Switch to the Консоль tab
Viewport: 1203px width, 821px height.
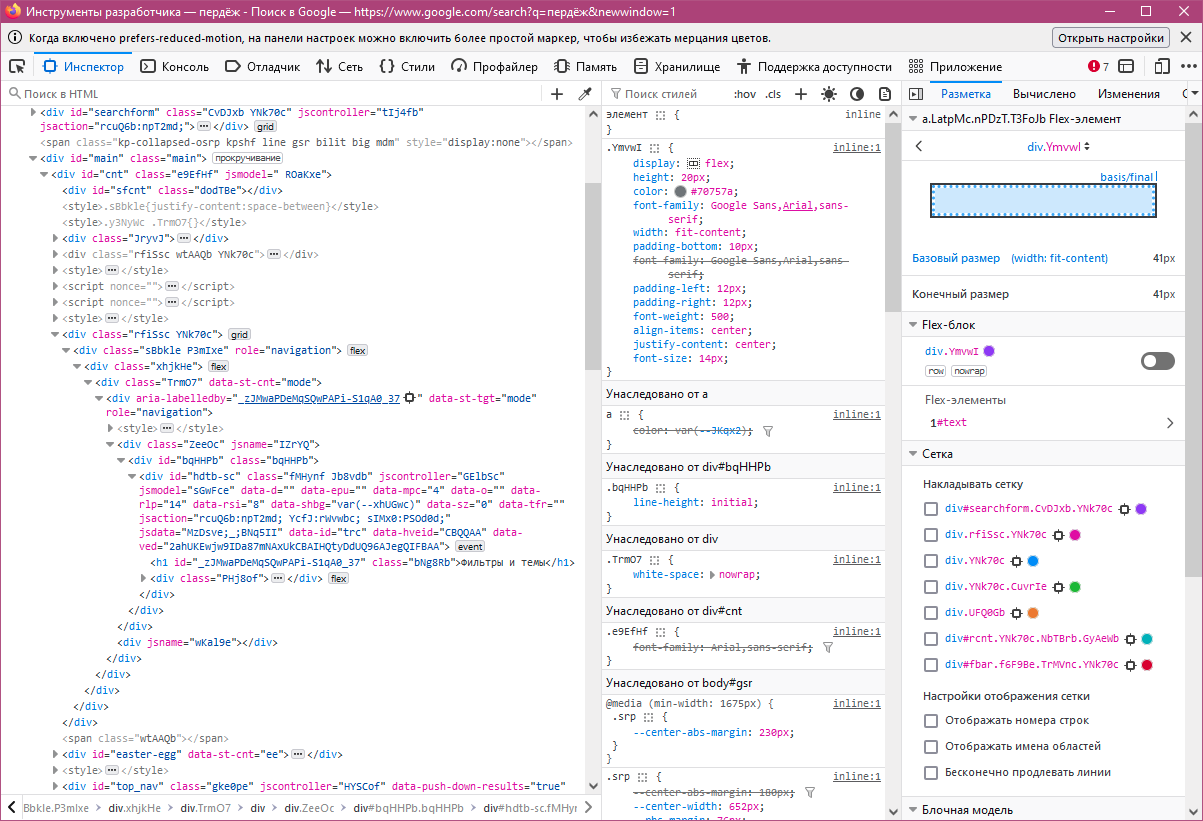(174, 67)
